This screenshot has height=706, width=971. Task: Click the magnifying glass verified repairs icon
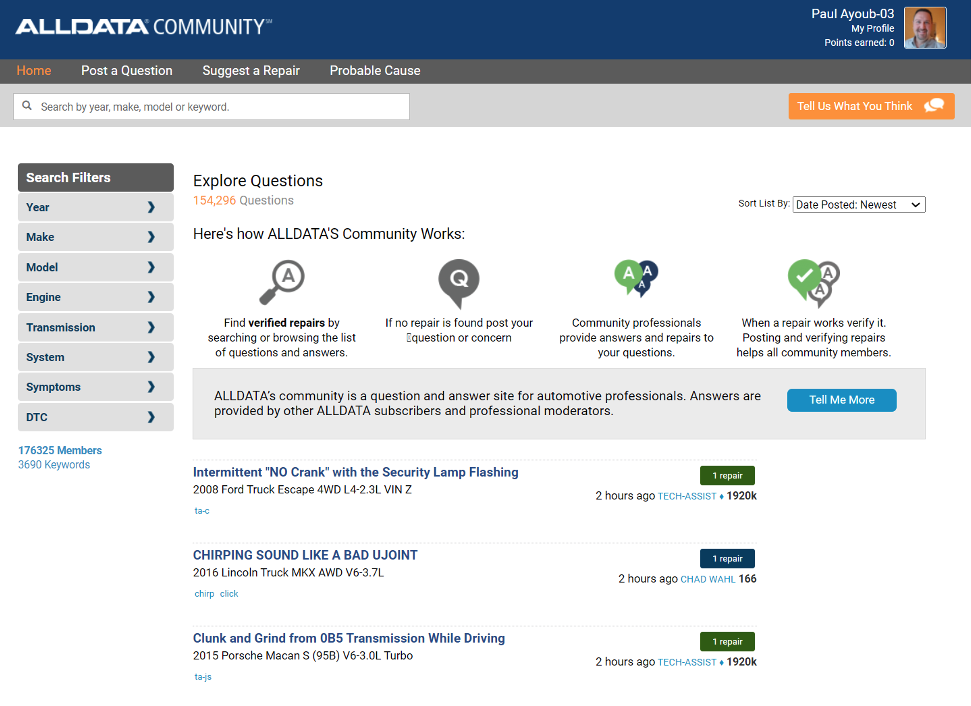(x=282, y=282)
